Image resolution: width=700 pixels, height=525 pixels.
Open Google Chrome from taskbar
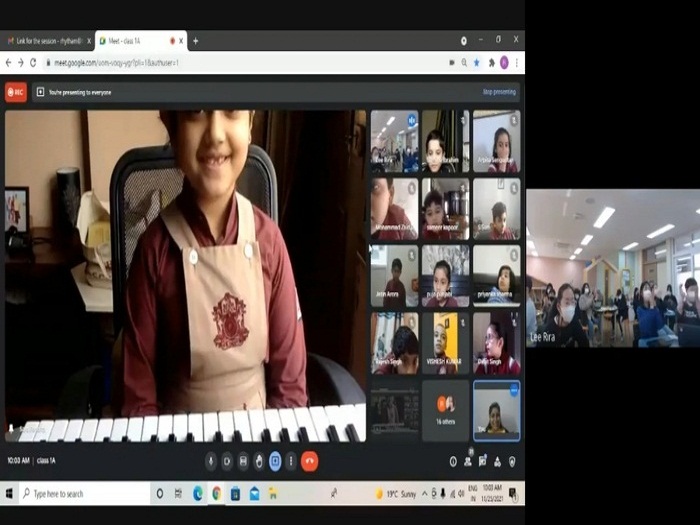217,493
